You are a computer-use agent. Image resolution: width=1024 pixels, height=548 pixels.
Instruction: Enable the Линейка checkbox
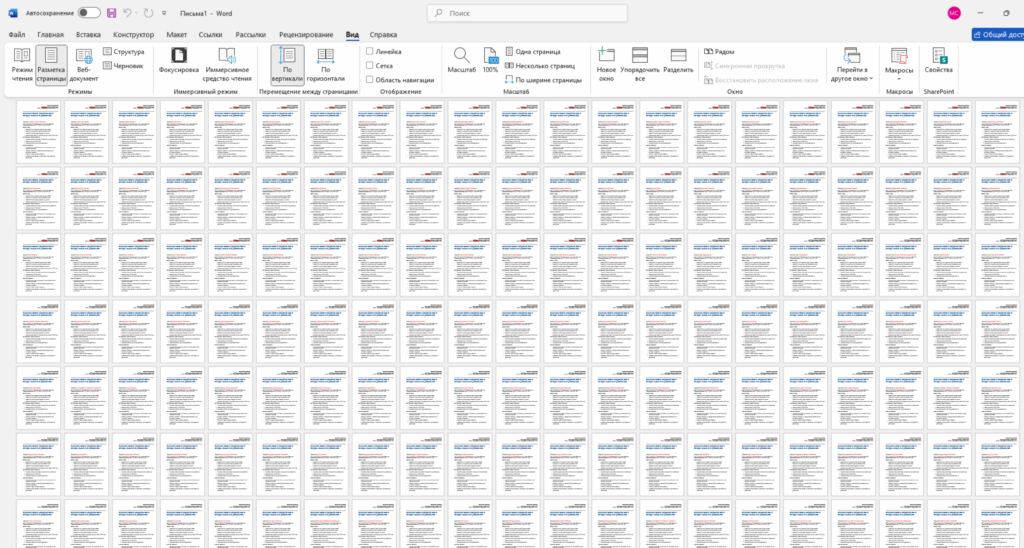click(370, 51)
